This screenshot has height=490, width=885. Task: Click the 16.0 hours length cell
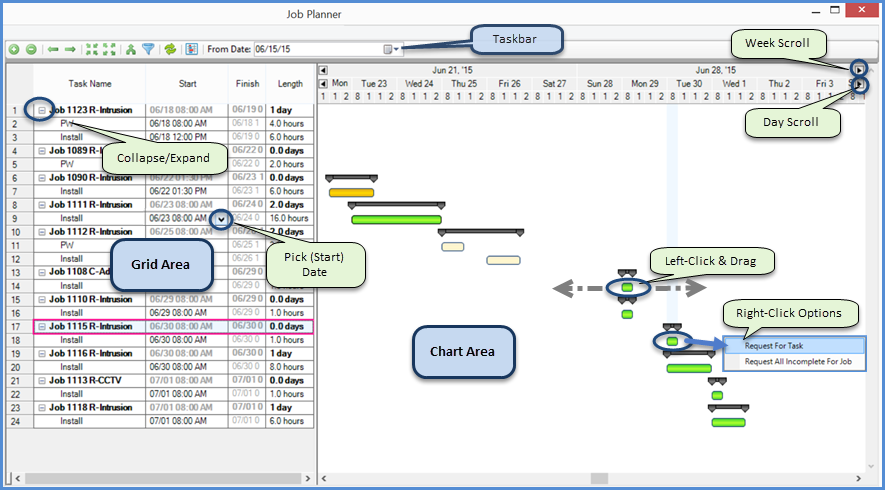(288, 218)
